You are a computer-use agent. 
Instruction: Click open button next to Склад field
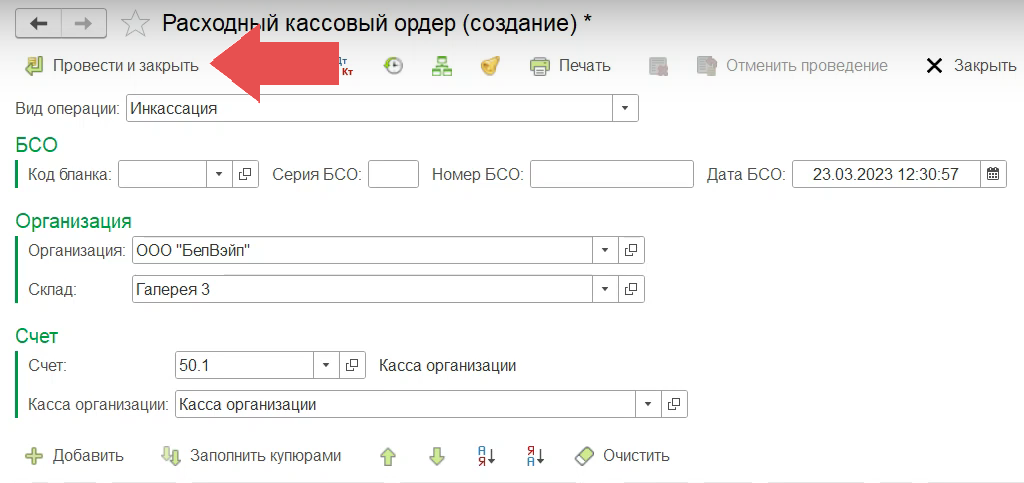click(632, 289)
